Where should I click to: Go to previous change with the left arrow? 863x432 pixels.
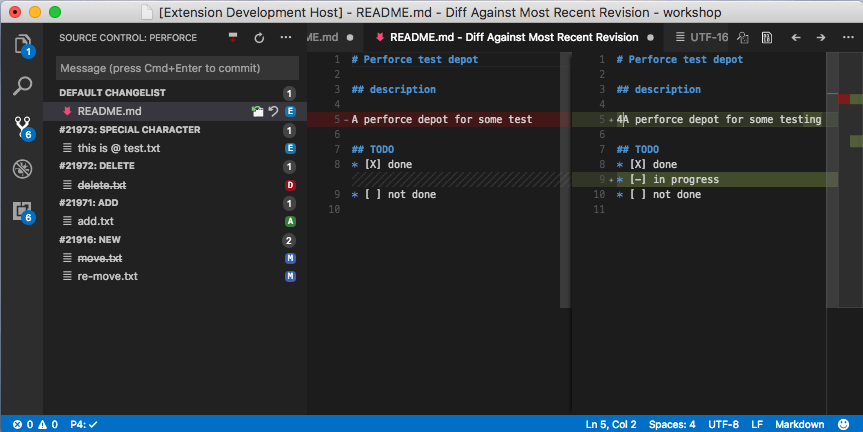pyautogui.click(x=796, y=37)
